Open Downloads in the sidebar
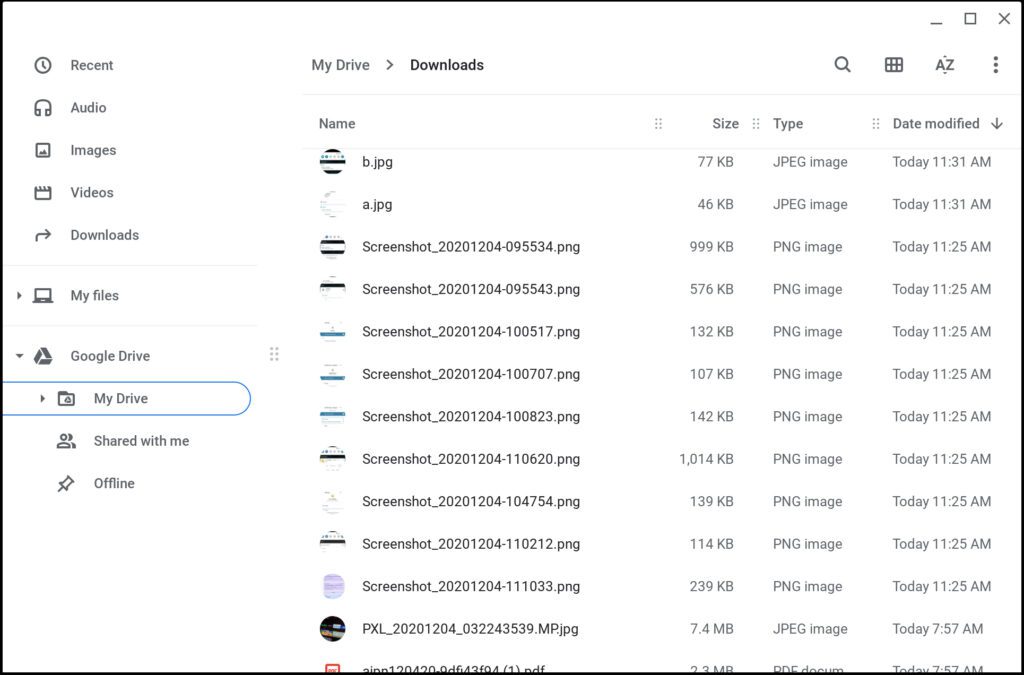The image size is (1024, 675). coord(104,235)
